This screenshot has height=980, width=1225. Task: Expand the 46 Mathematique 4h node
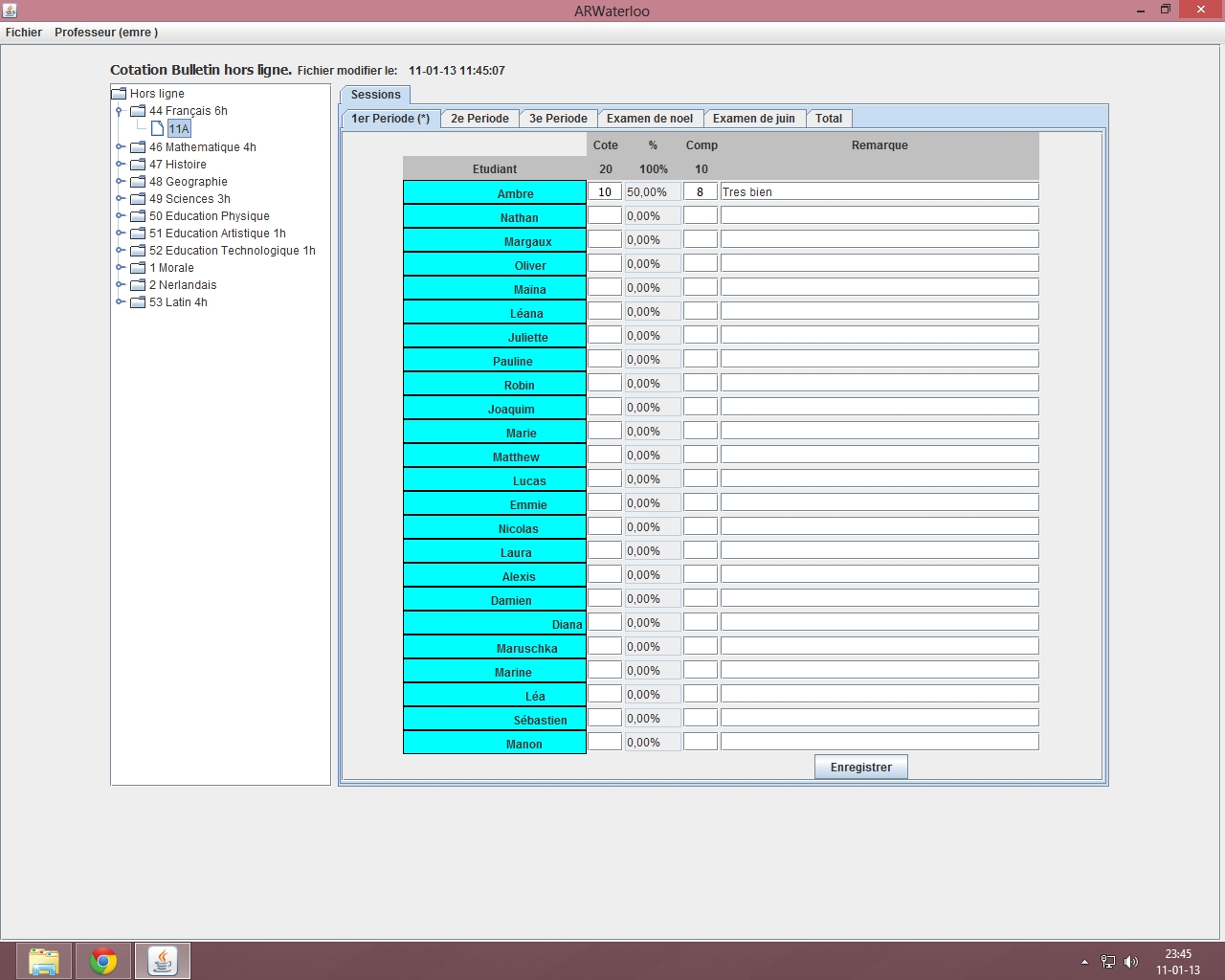(121, 147)
